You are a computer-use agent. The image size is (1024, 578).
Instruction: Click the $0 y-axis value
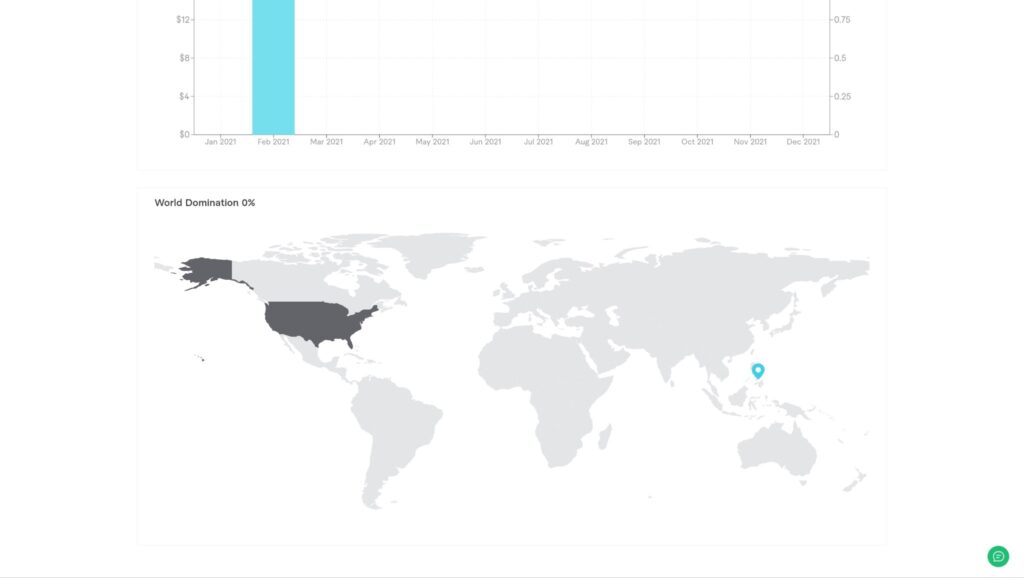[185, 135]
